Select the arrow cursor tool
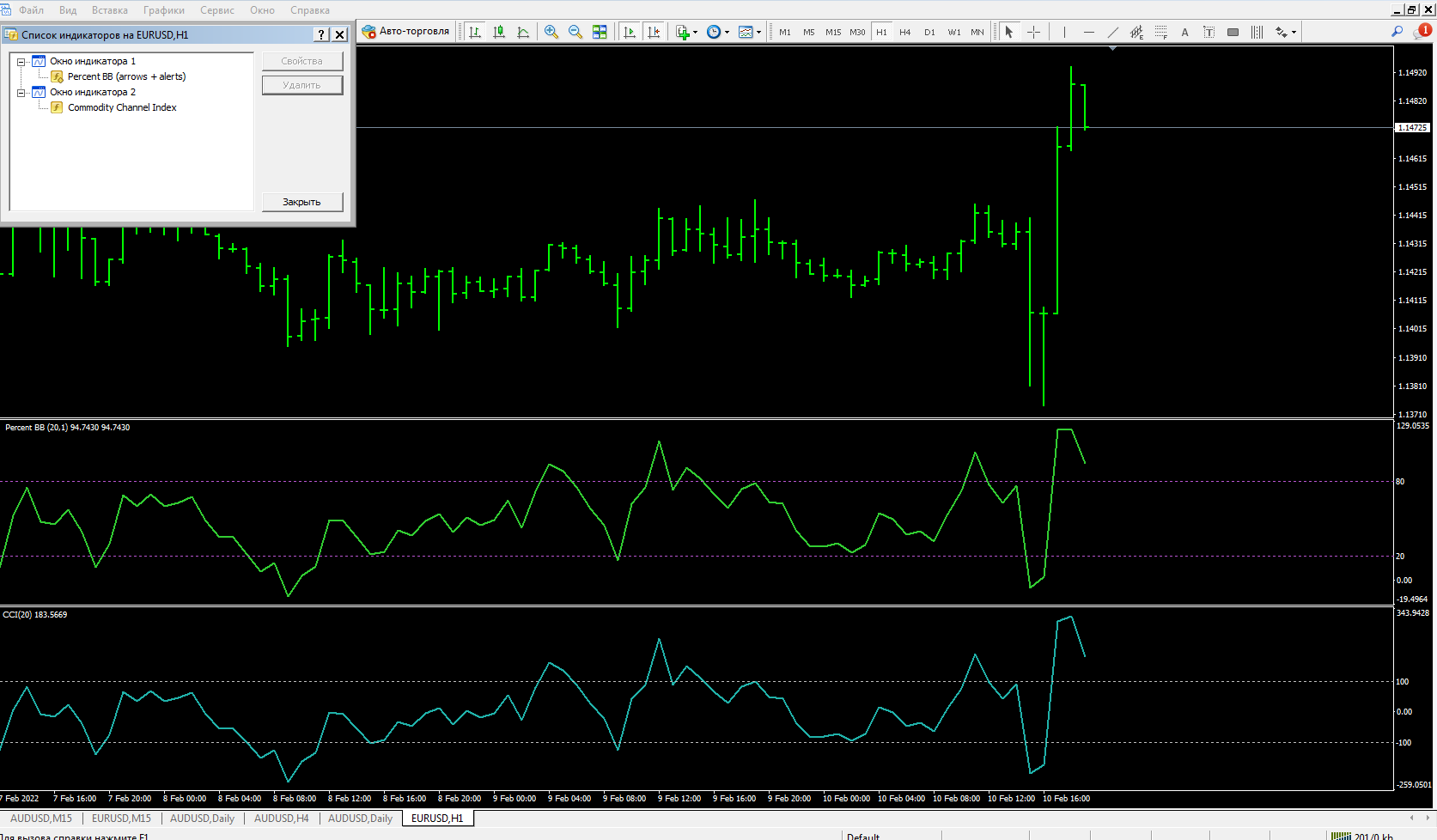 1009,32
